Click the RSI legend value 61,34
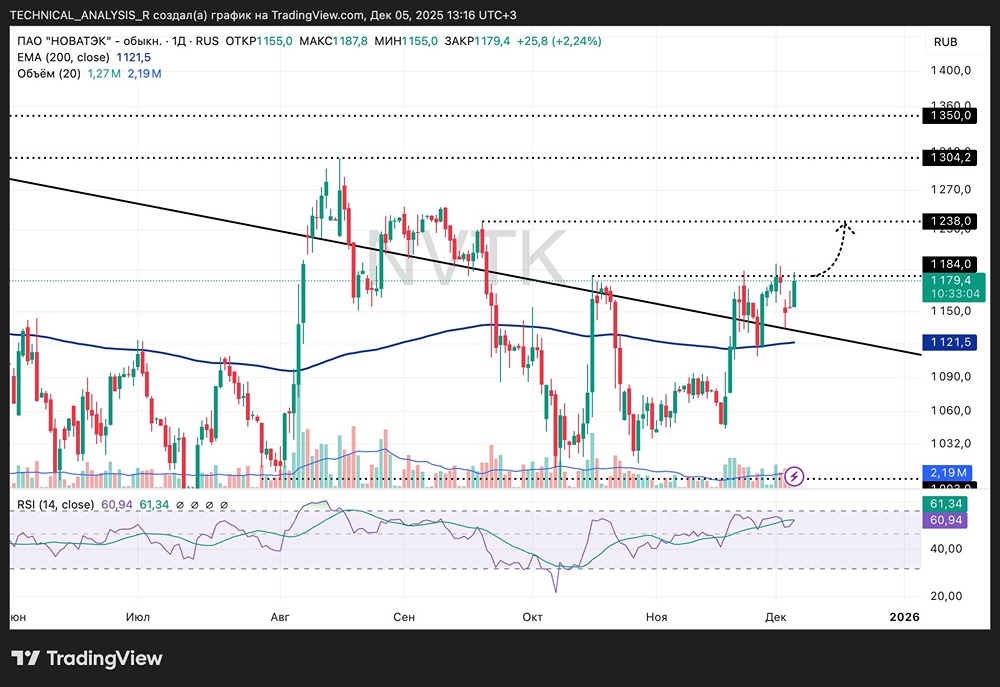This screenshot has height=687, width=1000. 154,505
